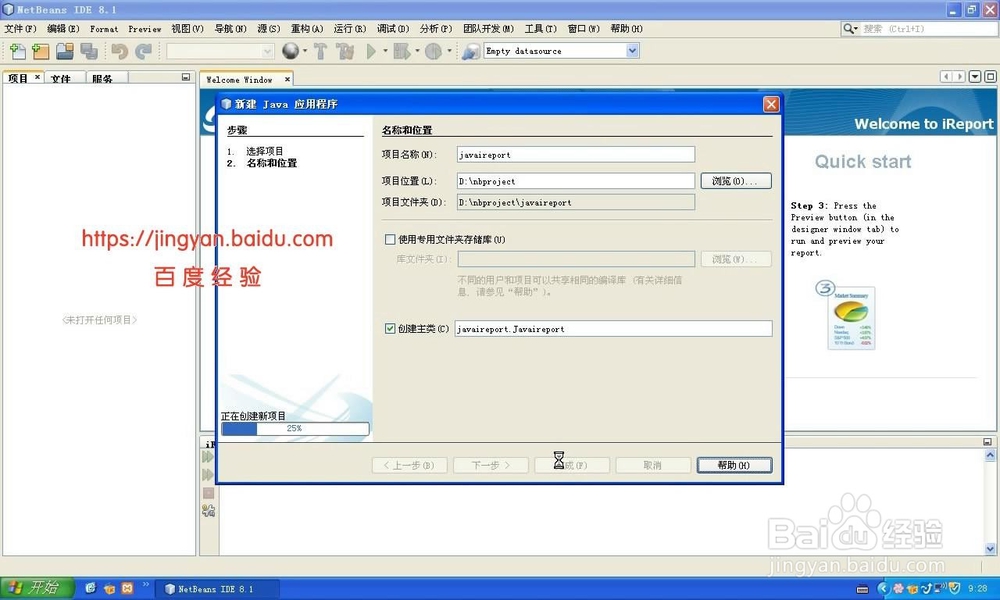Click the datasource report icon beside combo box
The image size is (1000, 600).
point(471,51)
